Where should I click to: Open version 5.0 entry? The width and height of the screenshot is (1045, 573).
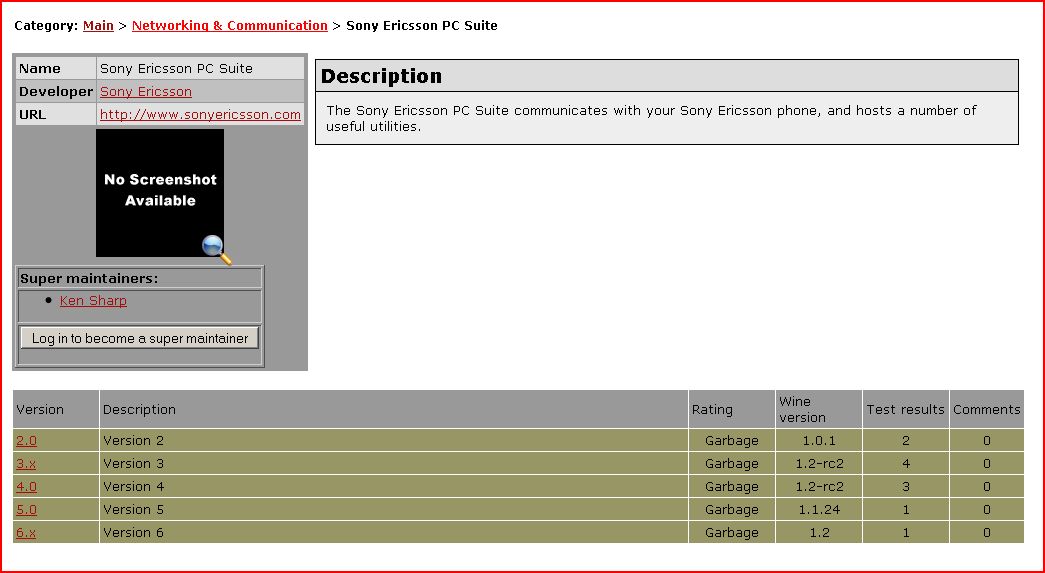[x=27, y=510]
